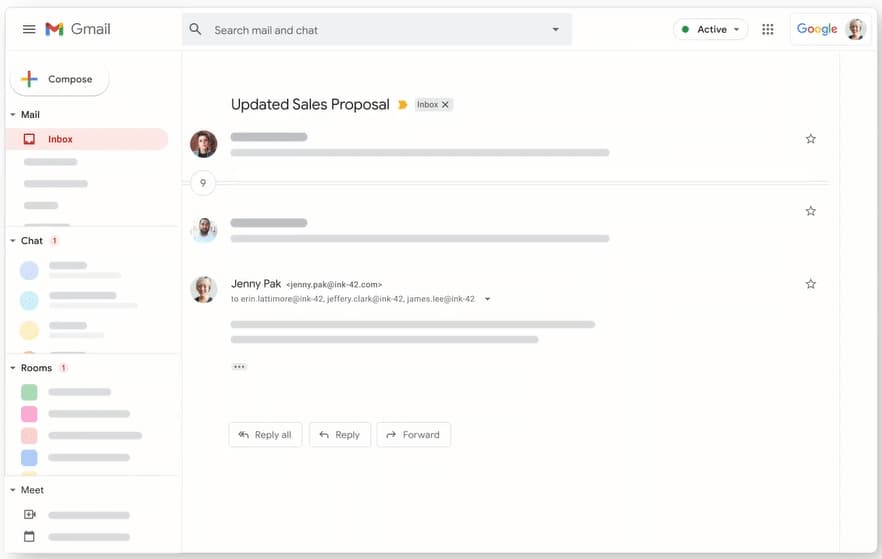Collapse the Chat section

tap(12, 241)
